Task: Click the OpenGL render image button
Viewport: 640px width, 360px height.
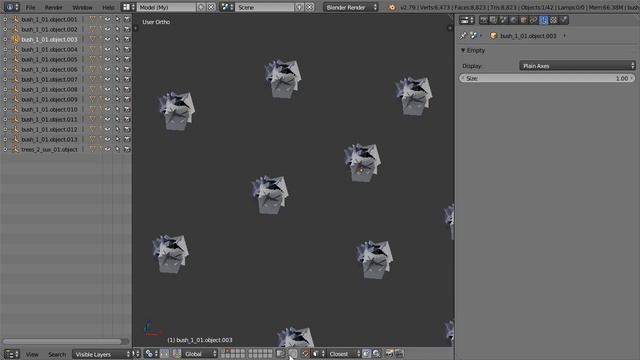Action: (x=389, y=354)
